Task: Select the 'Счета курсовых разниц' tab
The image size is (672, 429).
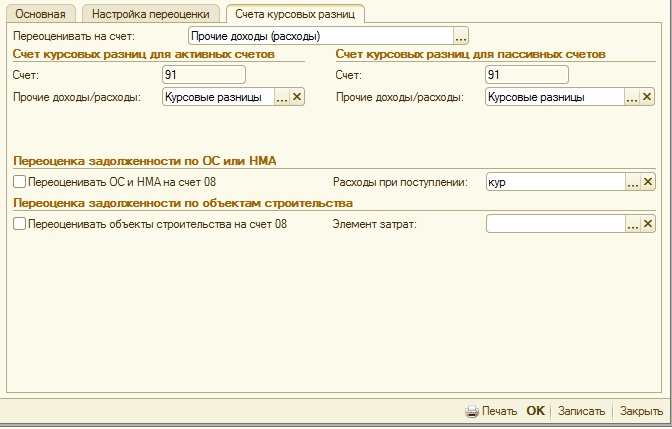Action: click(x=295, y=14)
